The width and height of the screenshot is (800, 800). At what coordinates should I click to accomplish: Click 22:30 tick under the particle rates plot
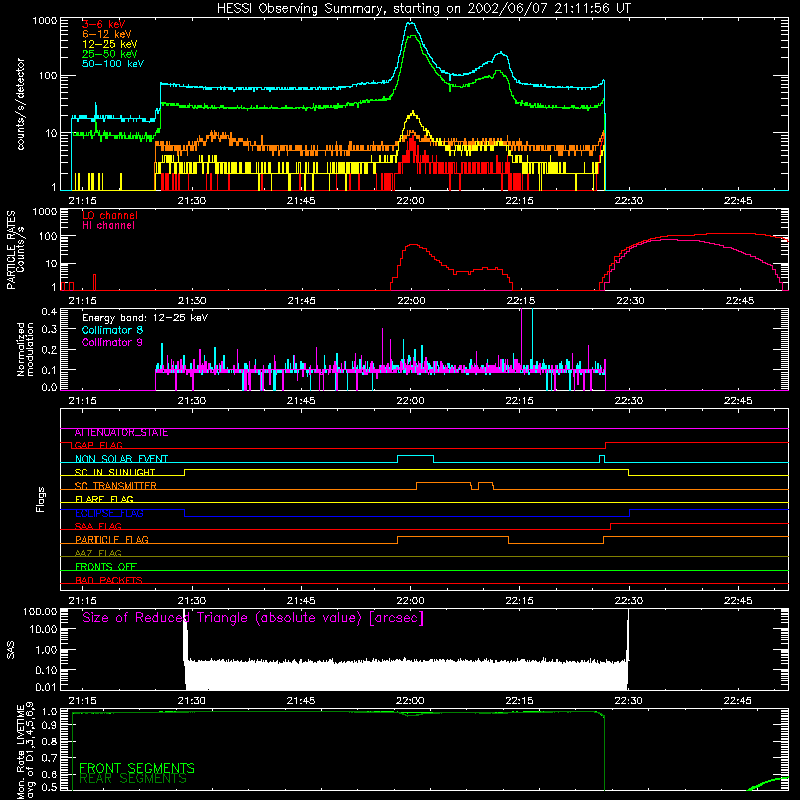point(630,301)
